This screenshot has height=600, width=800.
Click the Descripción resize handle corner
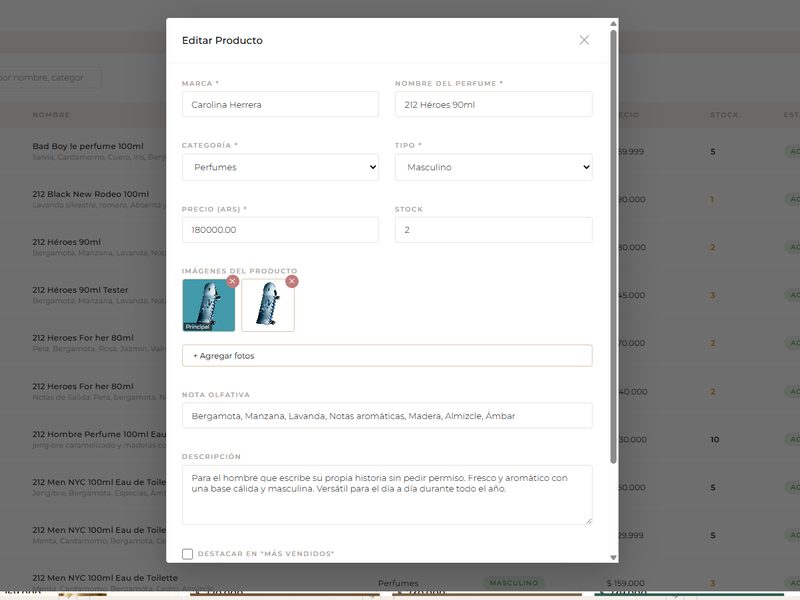(588, 520)
